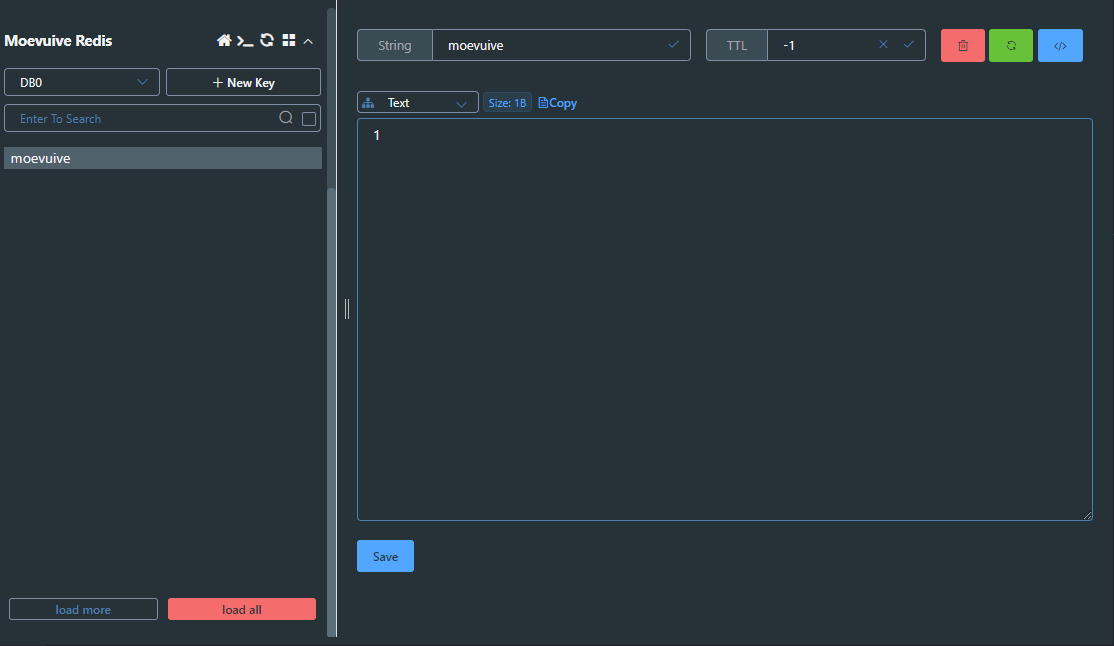This screenshot has width=1114, height=646.
Task: Confirm TTL with checkmark icon
Action: [909, 44]
